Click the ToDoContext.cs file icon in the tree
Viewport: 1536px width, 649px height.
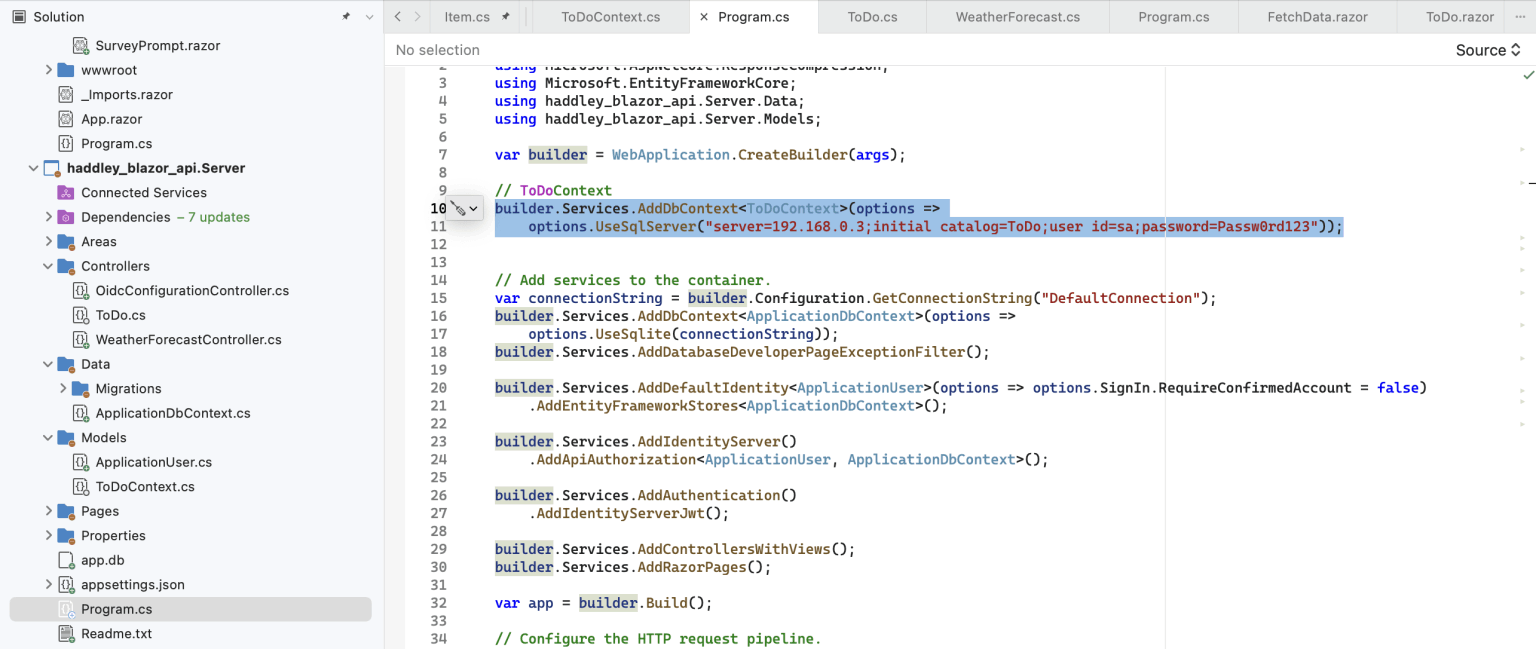pyautogui.click(x=80, y=487)
